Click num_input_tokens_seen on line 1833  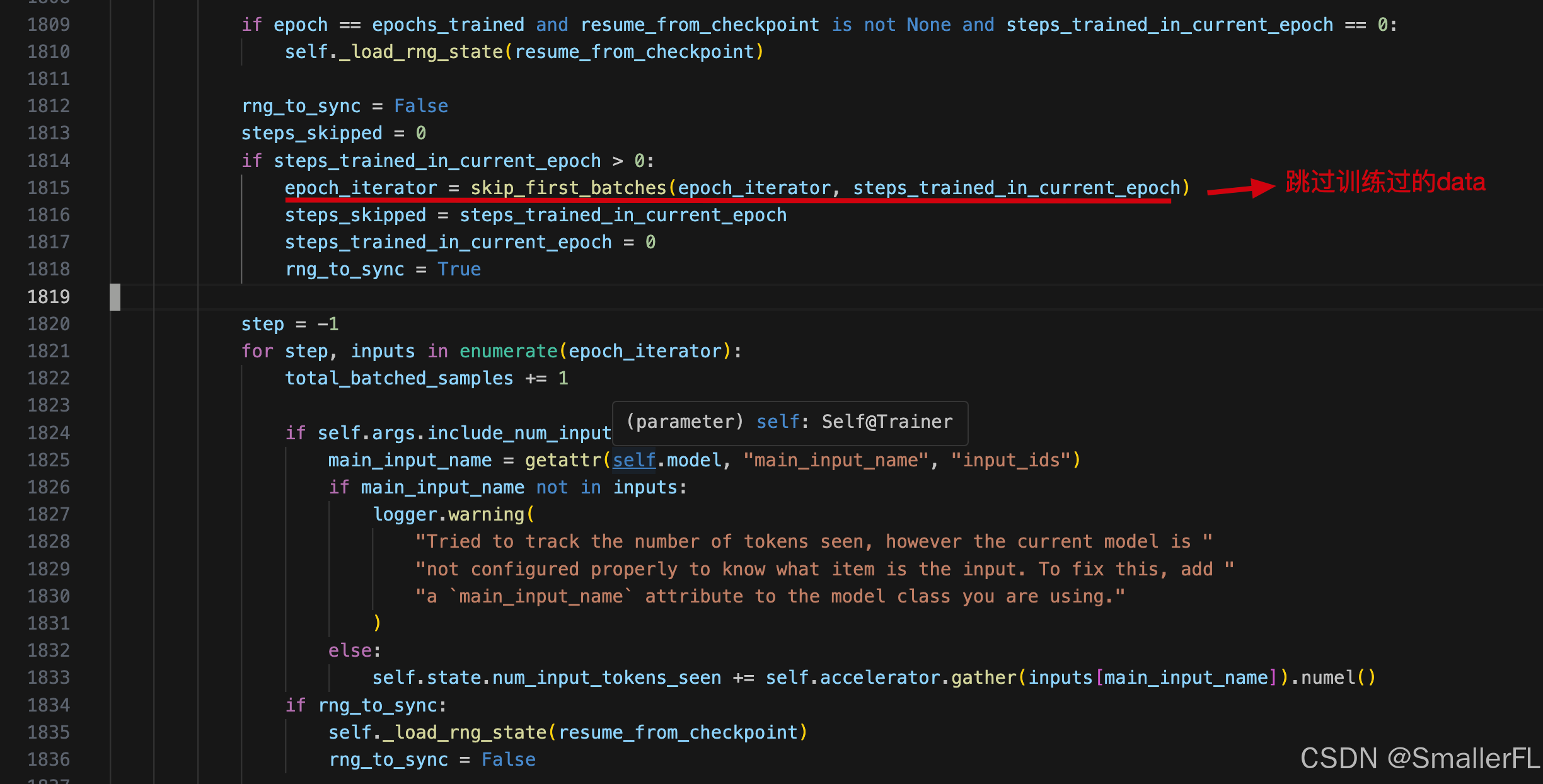click(x=606, y=677)
